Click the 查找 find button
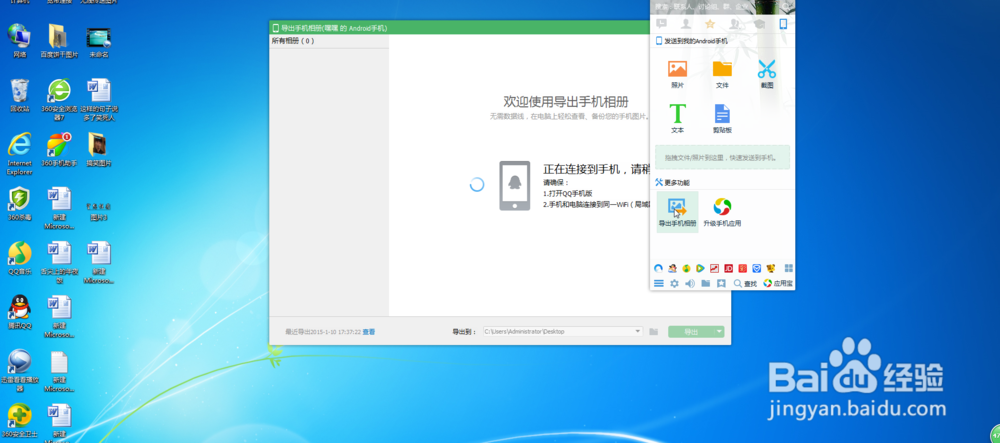Viewport: 1000px width, 443px height. coord(745,283)
